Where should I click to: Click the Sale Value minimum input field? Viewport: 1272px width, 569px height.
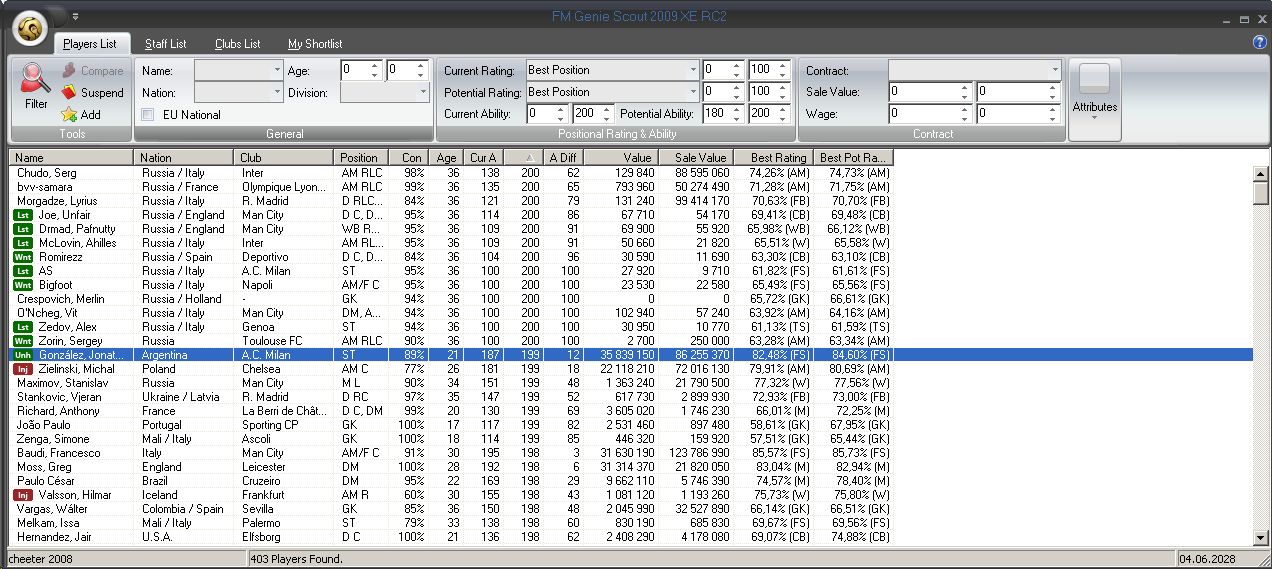[x=924, y=92]
